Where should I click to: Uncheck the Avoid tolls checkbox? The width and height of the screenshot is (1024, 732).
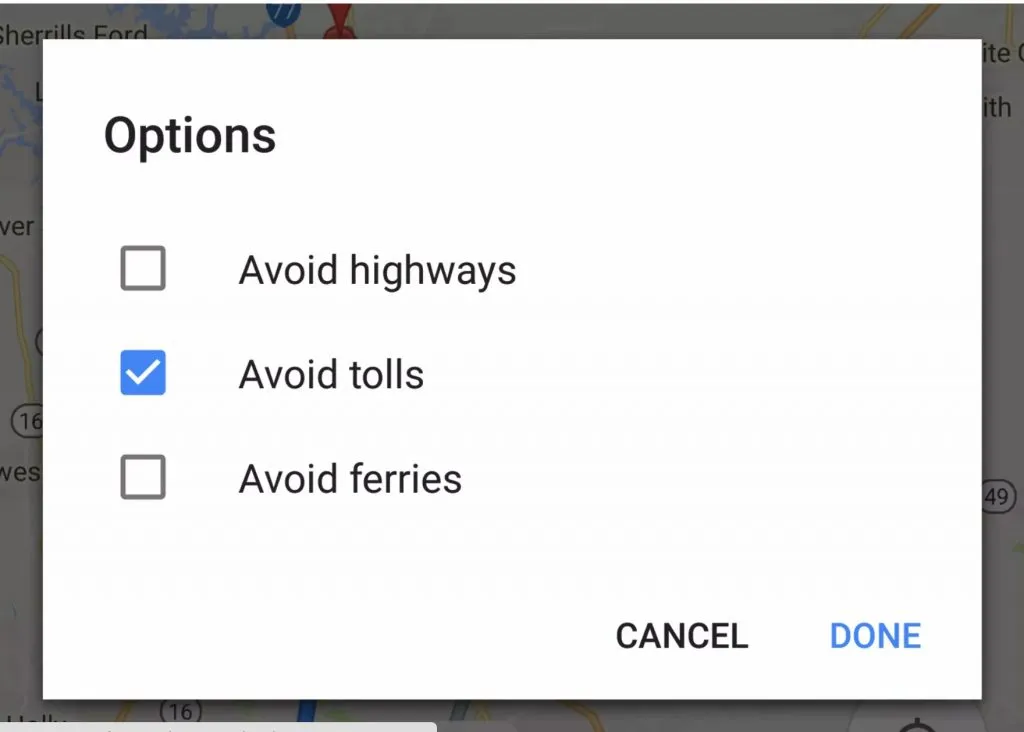[143, 374]
